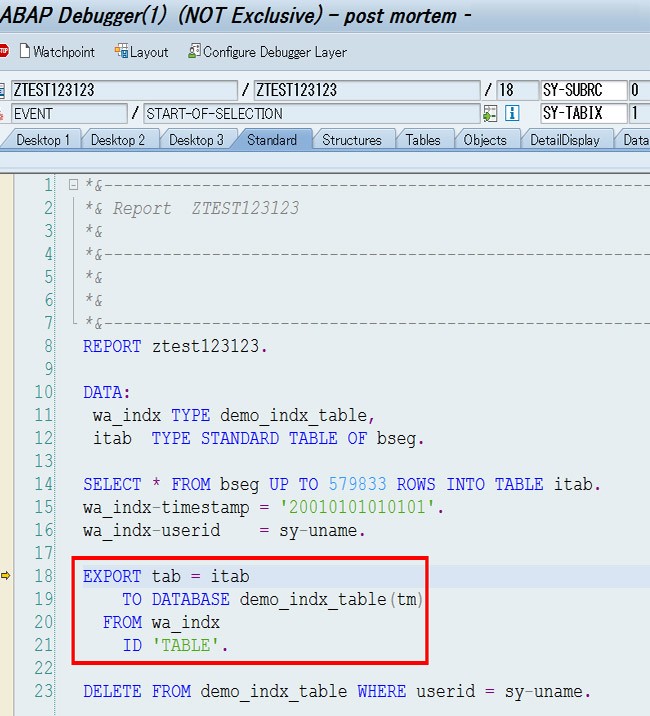The height and width of the screenshot is (716, 650).
Task: Click the EVENT field
Action: point(69,113)
